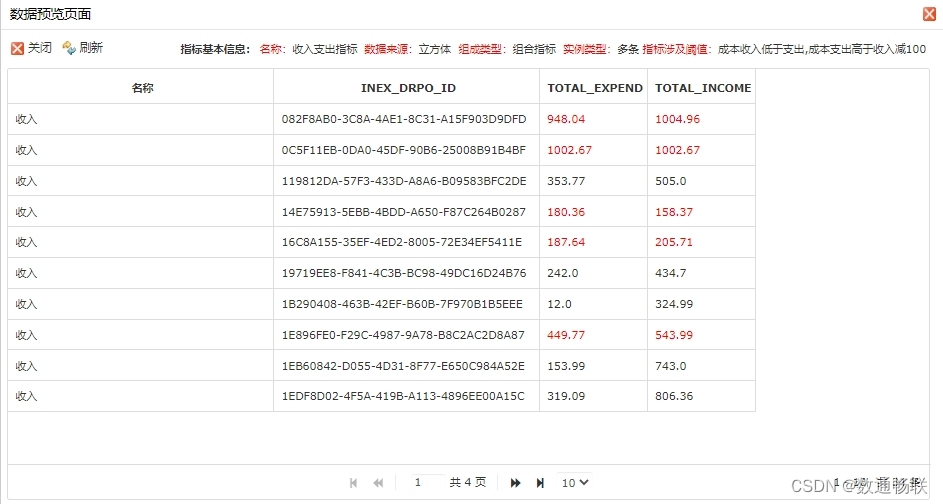Click the 共 4 页 page count label

pyautogui.click(x=468, y=482)
